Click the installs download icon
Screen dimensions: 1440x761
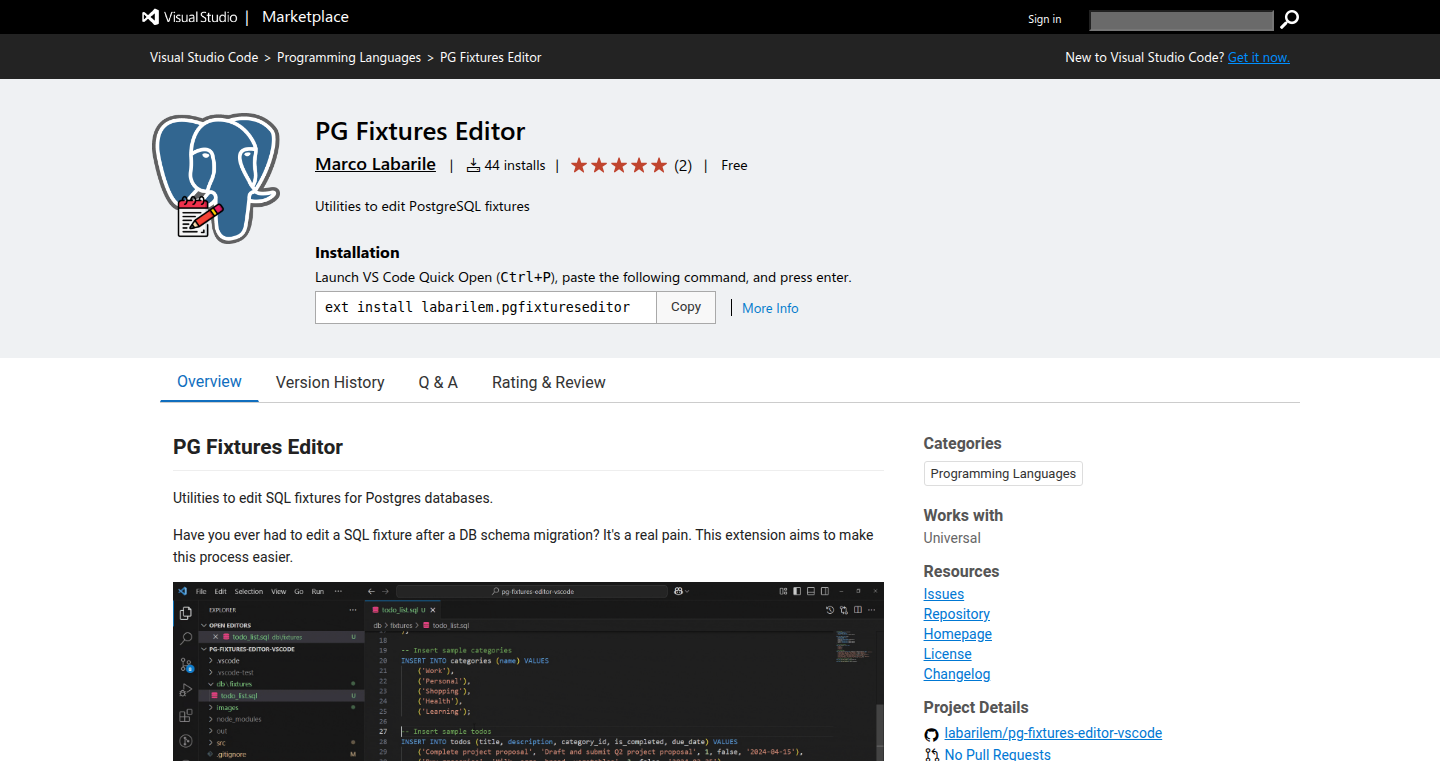pos(474,165)
